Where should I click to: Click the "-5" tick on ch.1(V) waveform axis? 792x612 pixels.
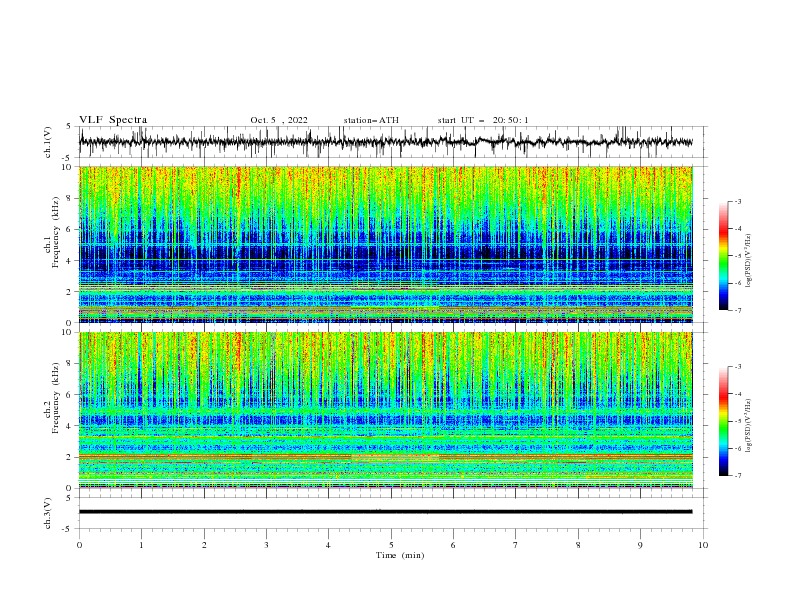[x=68, y=158]
